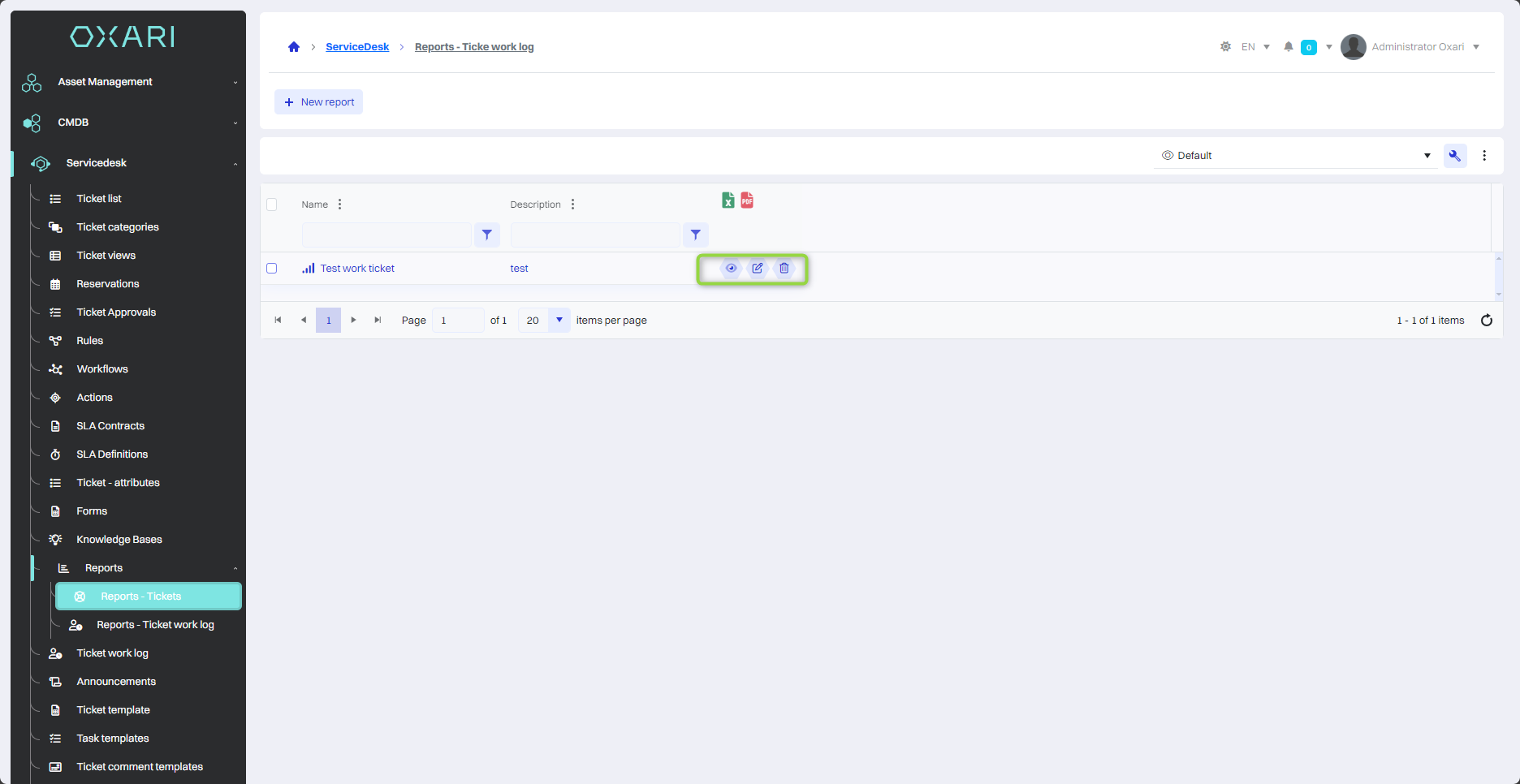This screenshot has width=1520, height=784.
Task: Click the home breadcrumb icon
Action: [294, 47]
